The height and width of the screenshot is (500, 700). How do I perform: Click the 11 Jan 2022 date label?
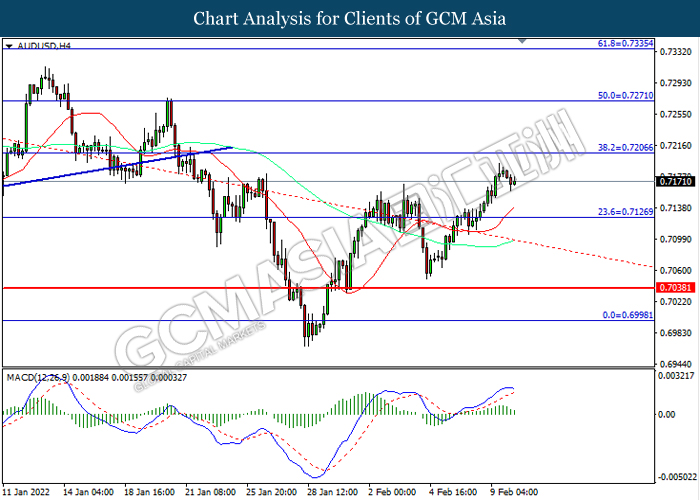coord(26,492)
